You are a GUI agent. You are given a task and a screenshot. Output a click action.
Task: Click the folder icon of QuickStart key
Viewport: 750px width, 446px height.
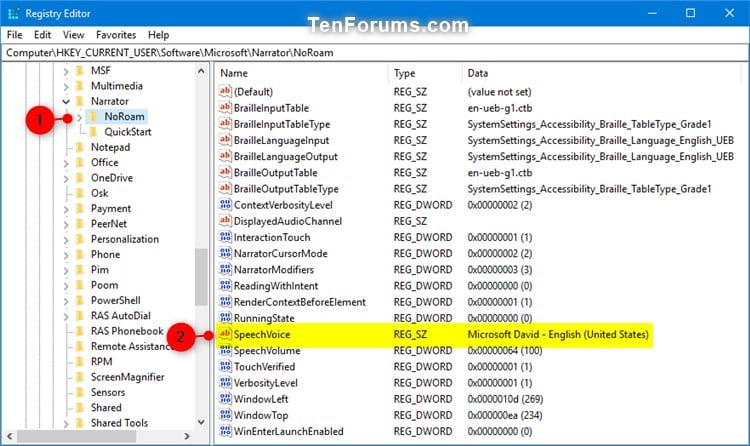click(x=94, y=132)
